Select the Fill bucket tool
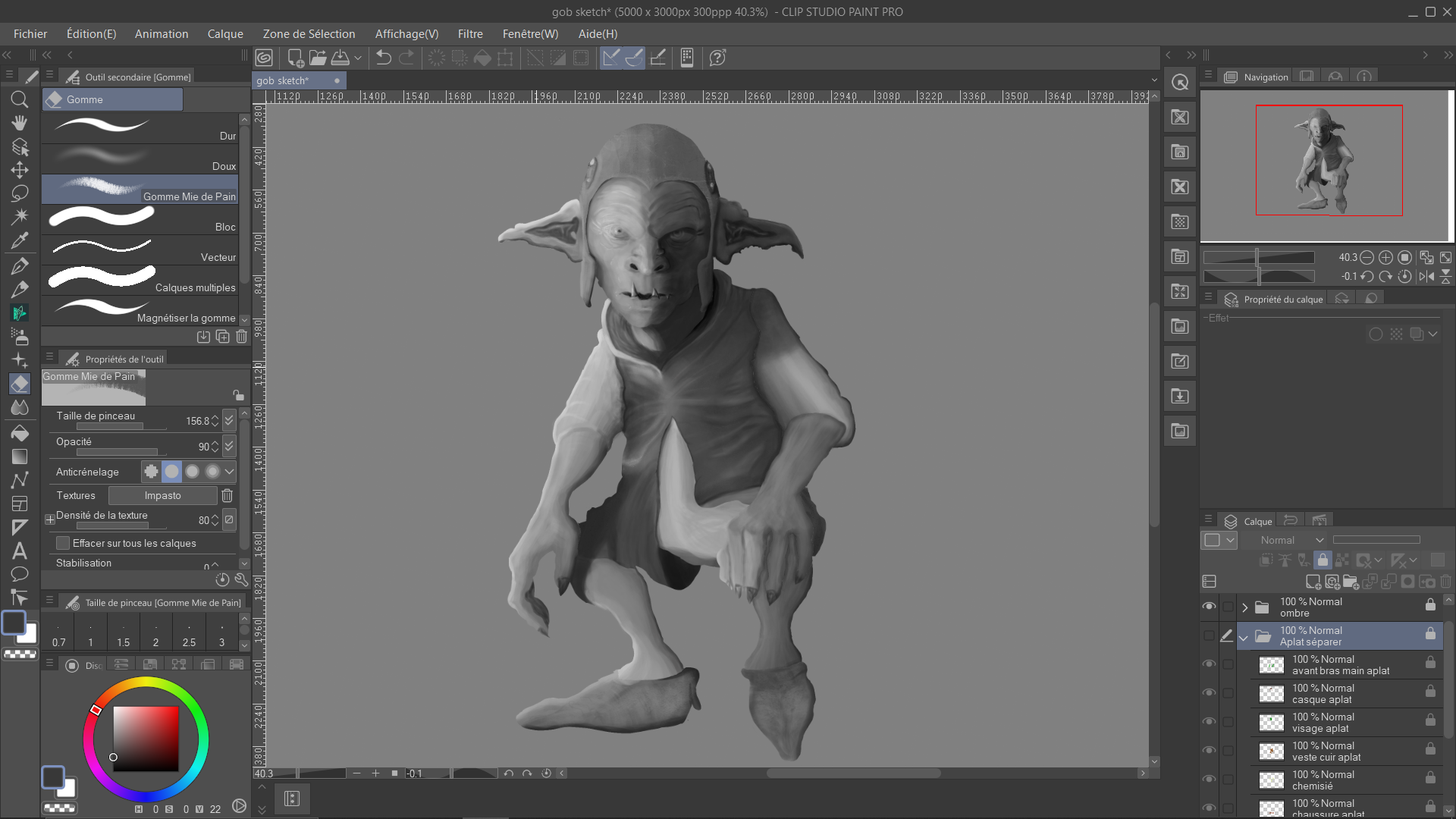Screen dimensions: 1456x819 click(x=20, y=433)
